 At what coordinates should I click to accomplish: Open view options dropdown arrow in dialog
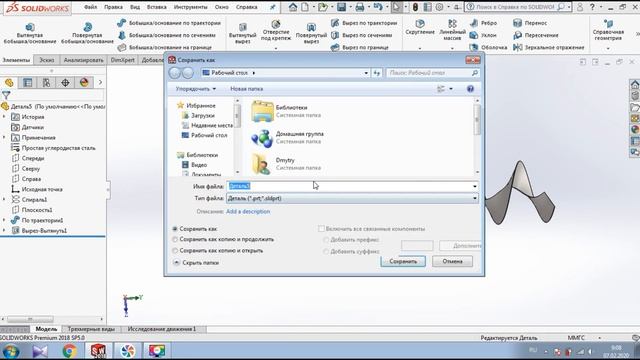coord(451,89)
